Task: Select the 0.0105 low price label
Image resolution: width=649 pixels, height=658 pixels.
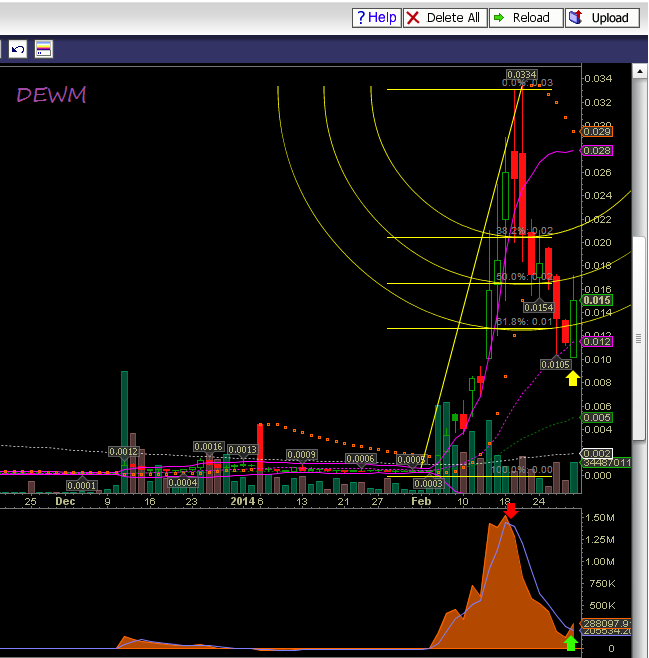Action: point(556,365)
